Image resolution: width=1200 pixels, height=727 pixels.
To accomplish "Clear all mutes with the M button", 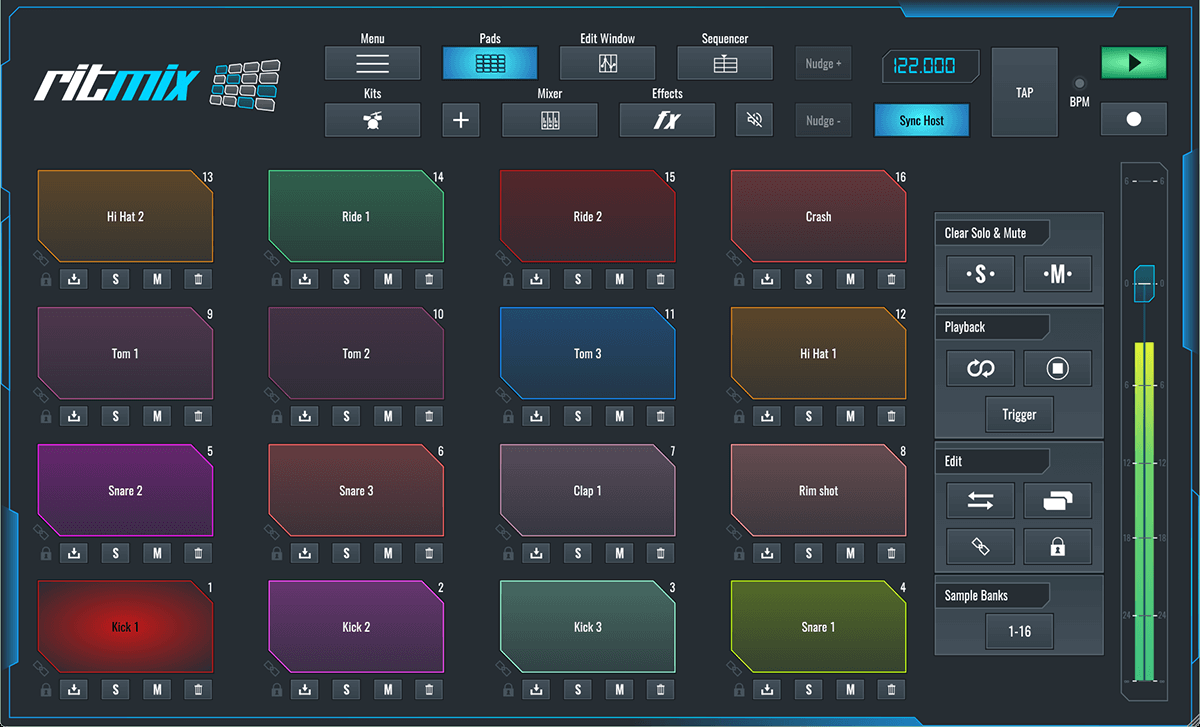I will tap(1058, 274).
